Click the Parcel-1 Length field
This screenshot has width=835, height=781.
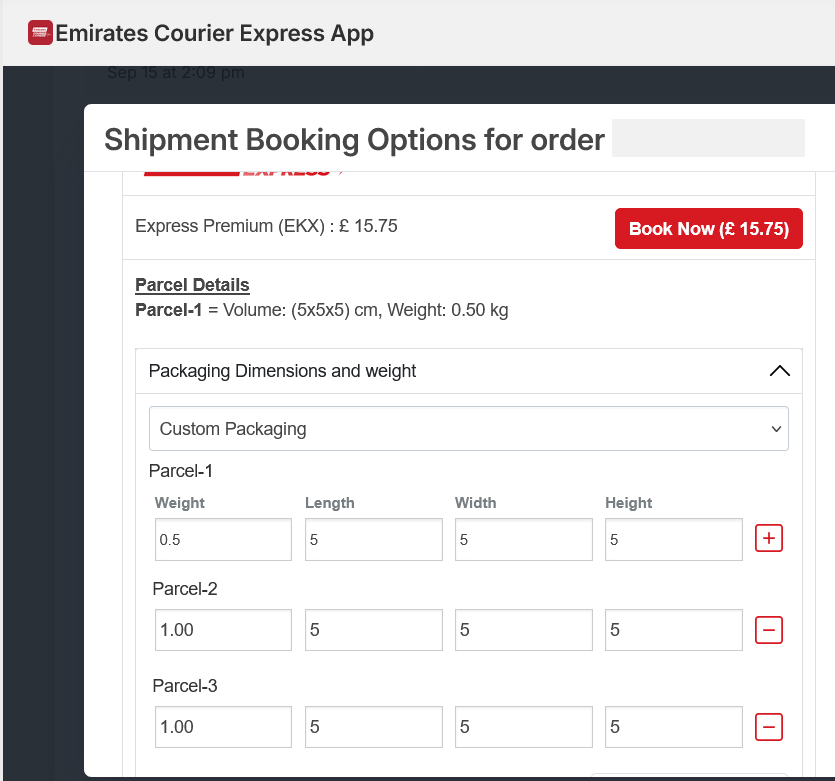[x=373, y=539]
